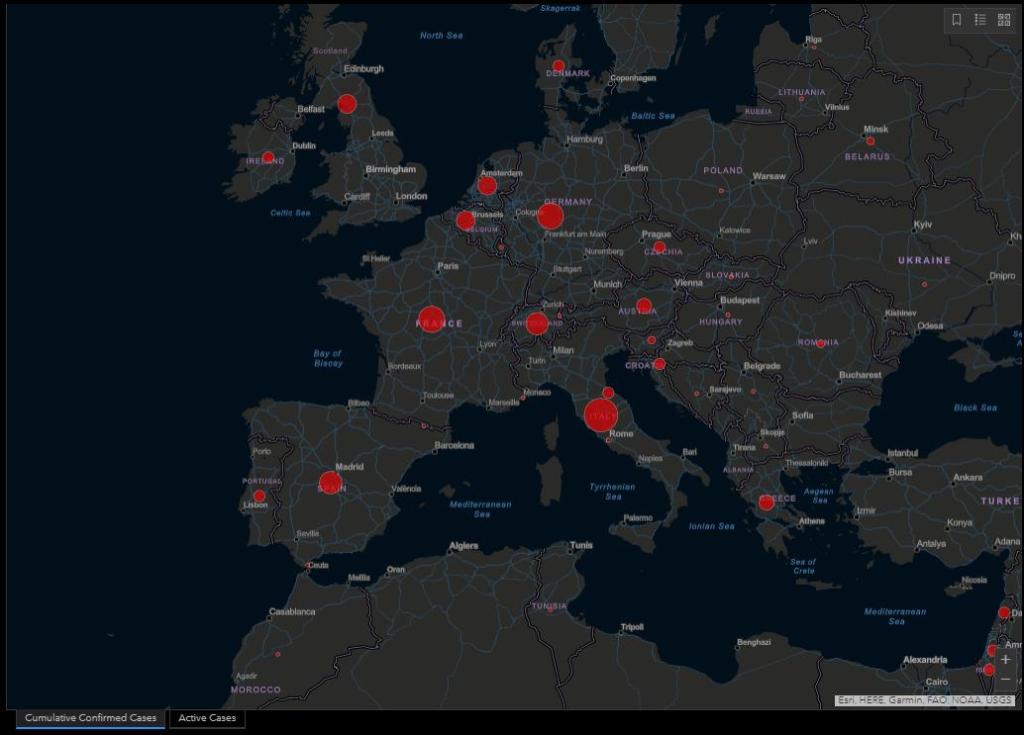
Task: Select the red case marker on France
Action: [431, 320]
